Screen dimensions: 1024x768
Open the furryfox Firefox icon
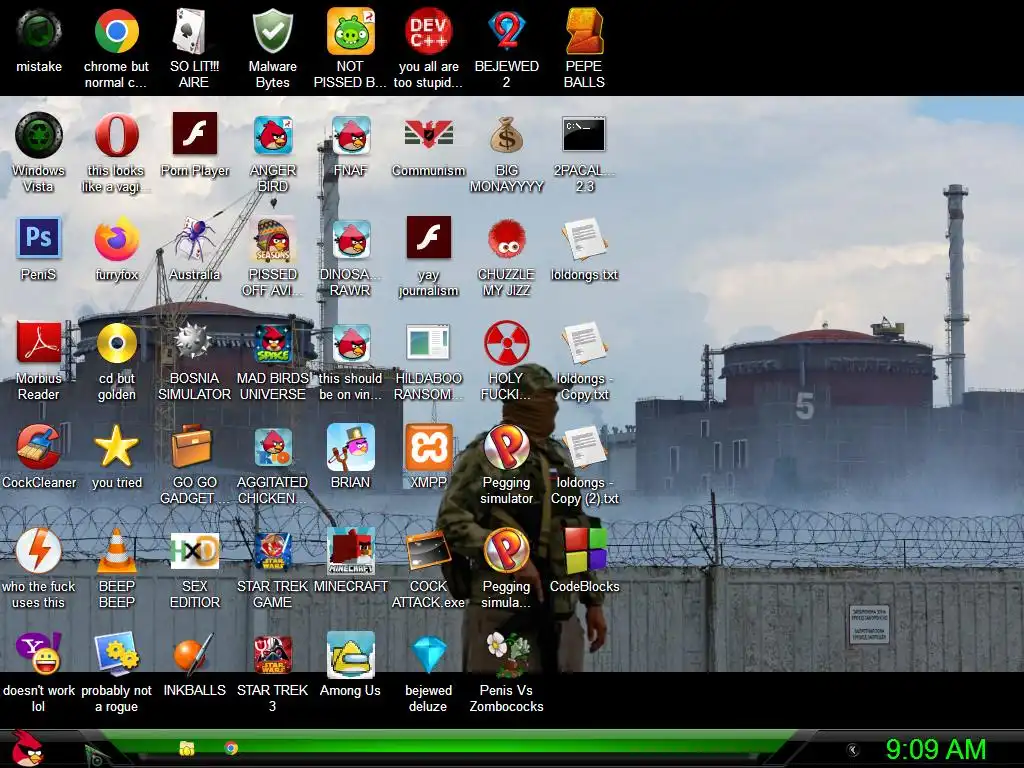[x=116, y=239]
